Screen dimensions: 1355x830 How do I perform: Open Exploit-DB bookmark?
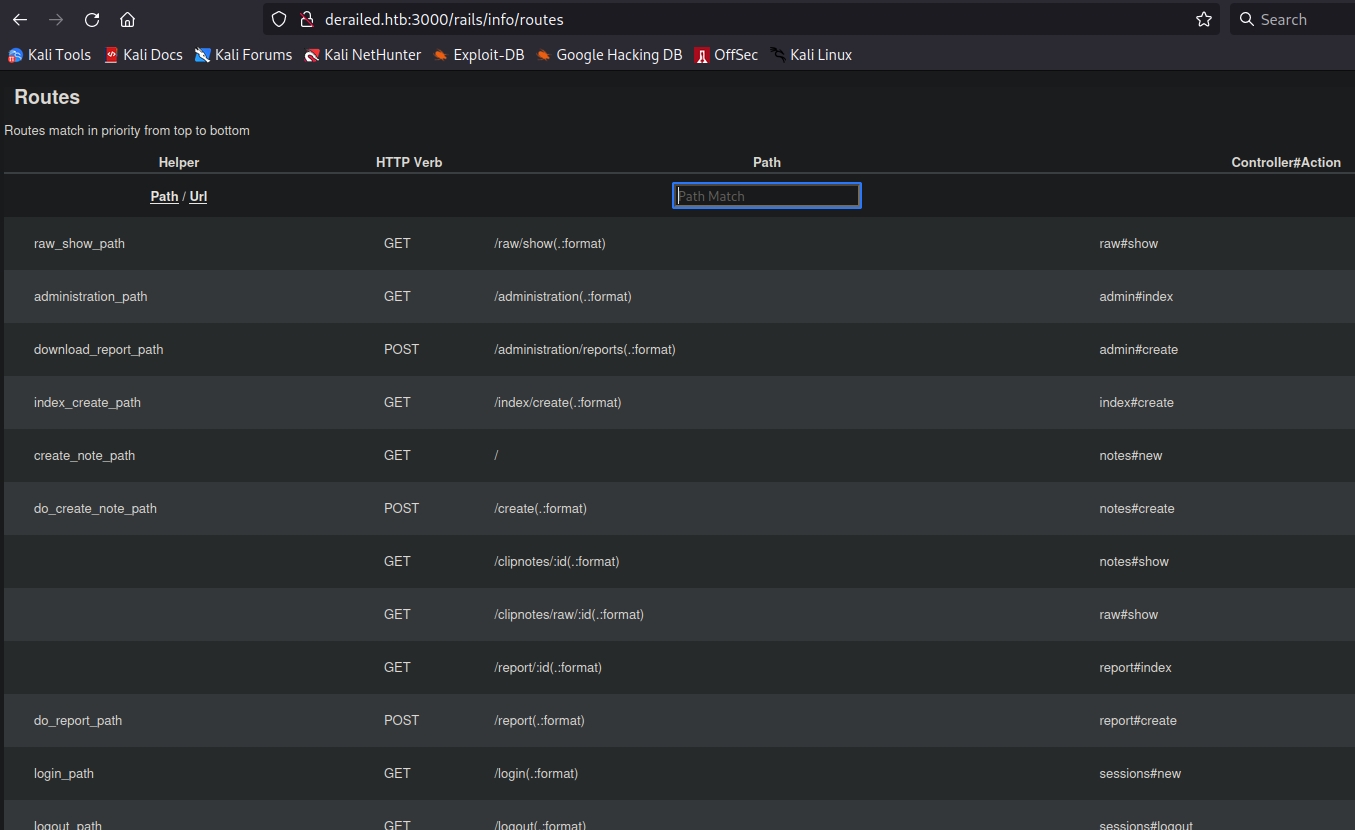point(478,55)
